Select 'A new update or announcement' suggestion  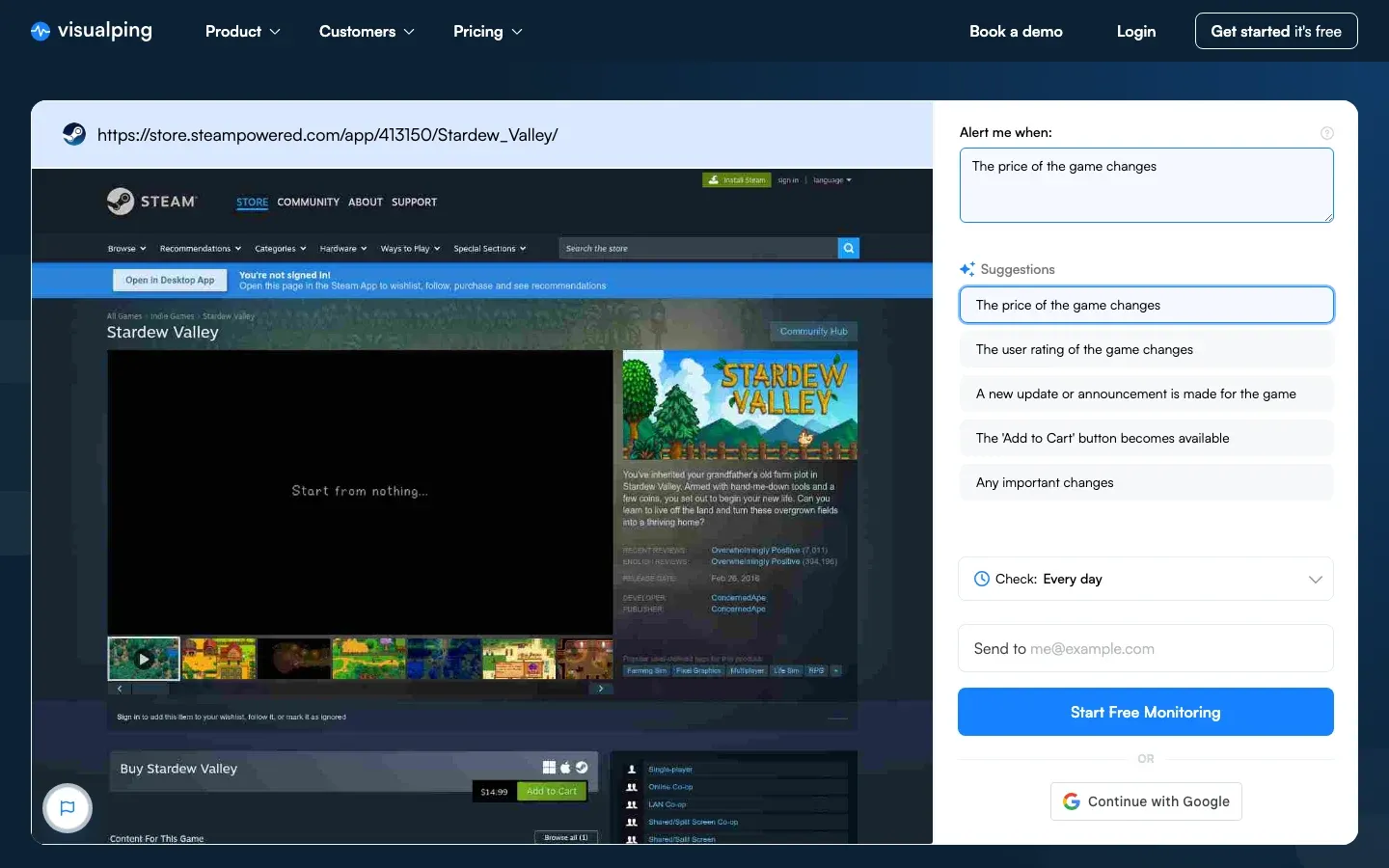(1147, 393)
